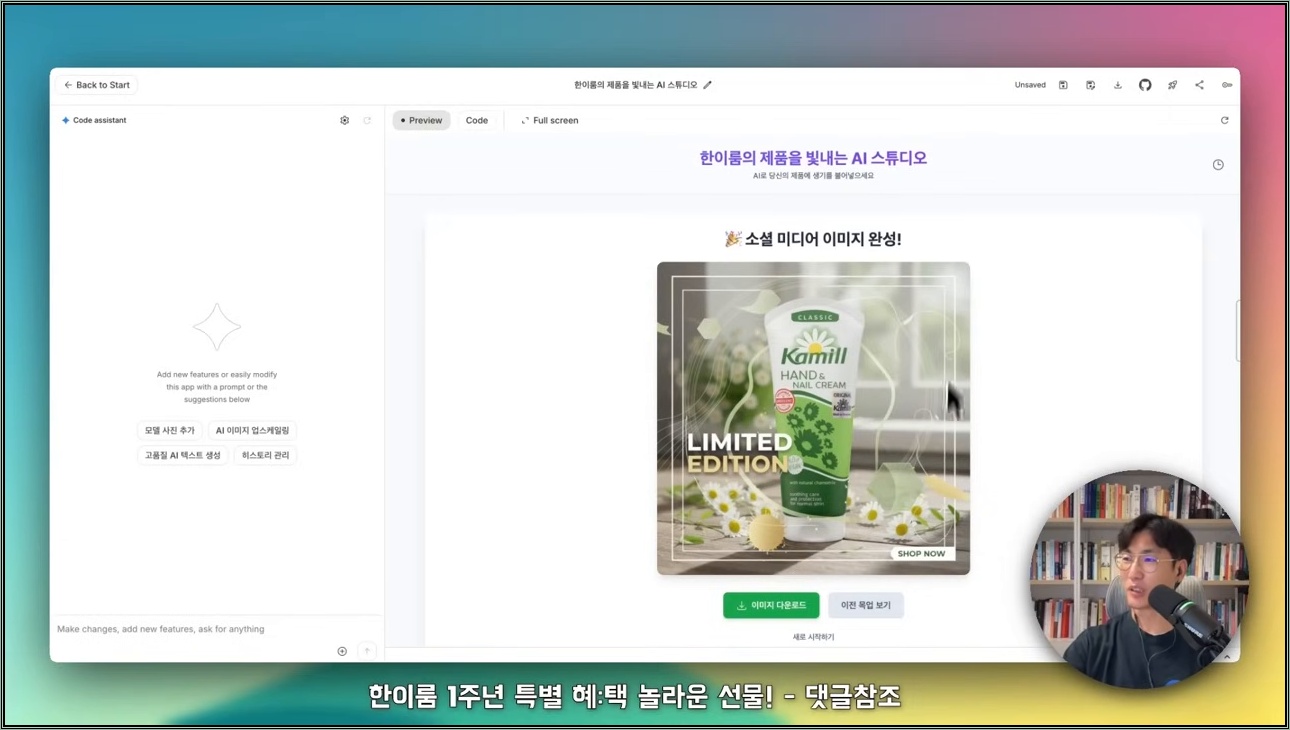Viewport: 1290px width, 730px height.
Task: Select the AI 이미지 업스케일링 suggestion
Action: (x=252, y=430)
